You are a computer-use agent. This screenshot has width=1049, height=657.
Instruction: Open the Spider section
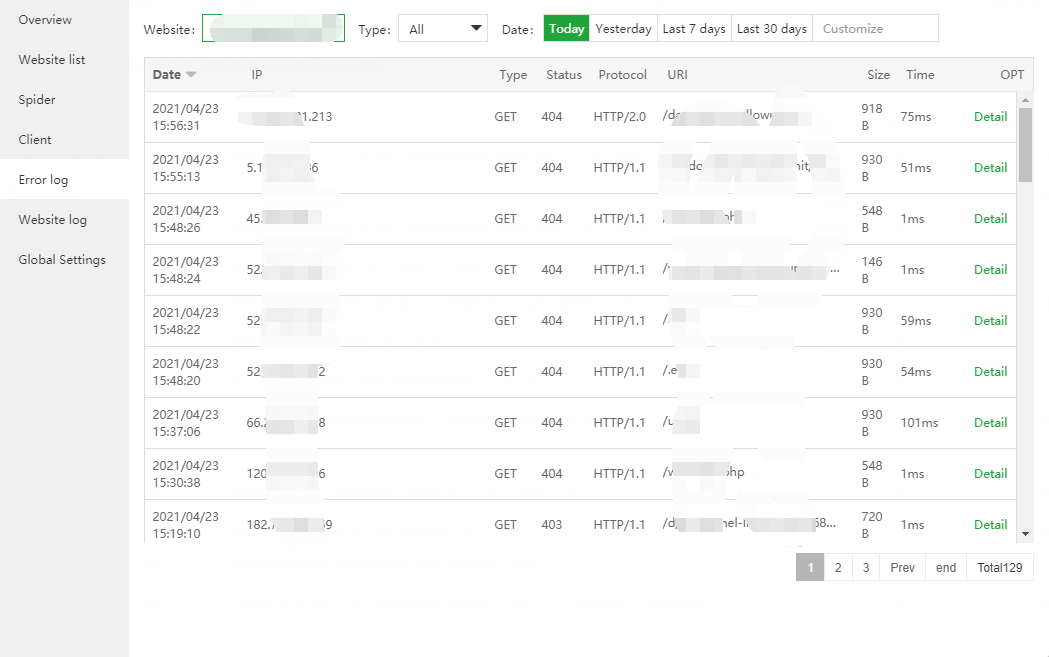(37, 100)
